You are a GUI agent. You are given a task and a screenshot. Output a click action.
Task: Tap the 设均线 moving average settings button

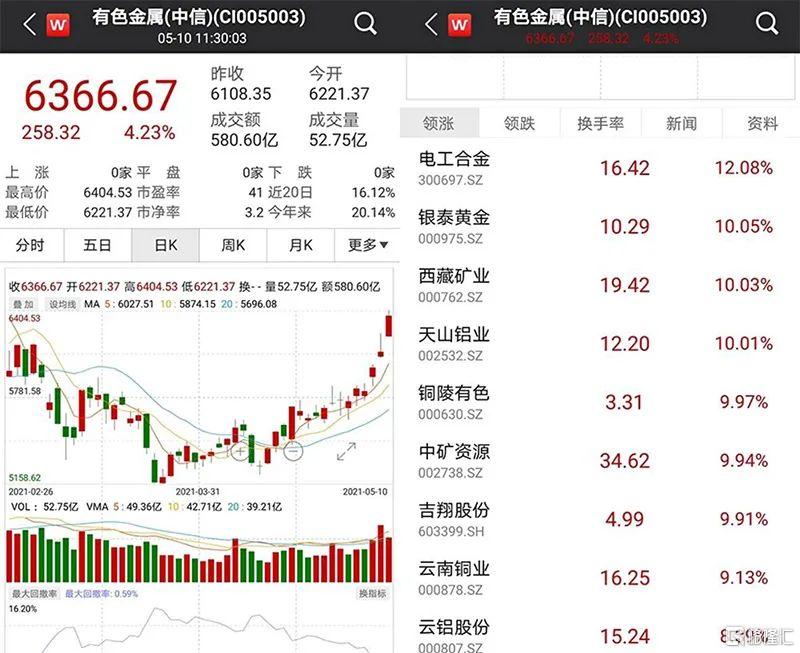[x=62, y=305]
